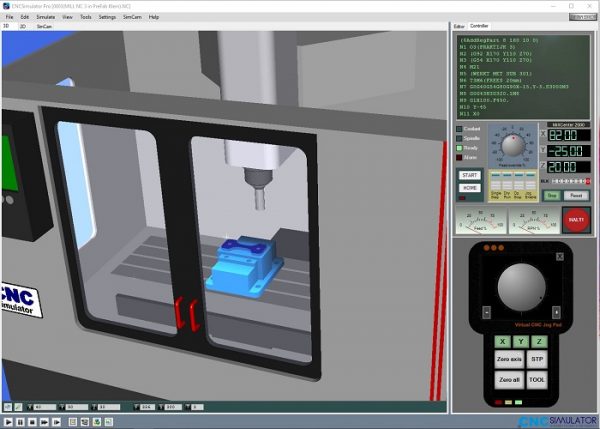Switch to the SimCam view tab
This screenshot has width=600, height=429.
[44, 26]
